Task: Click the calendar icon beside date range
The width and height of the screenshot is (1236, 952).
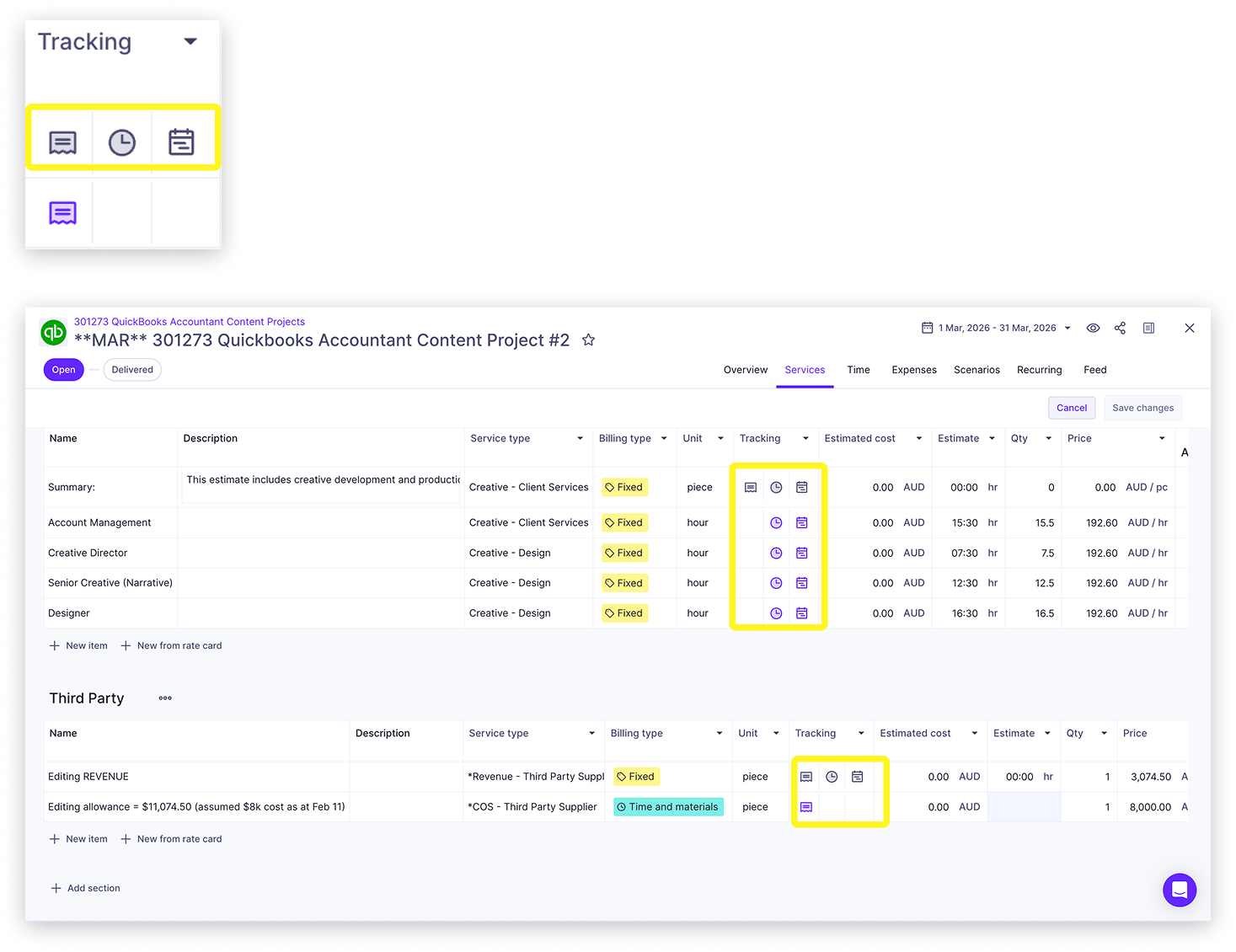Action: 927,328
